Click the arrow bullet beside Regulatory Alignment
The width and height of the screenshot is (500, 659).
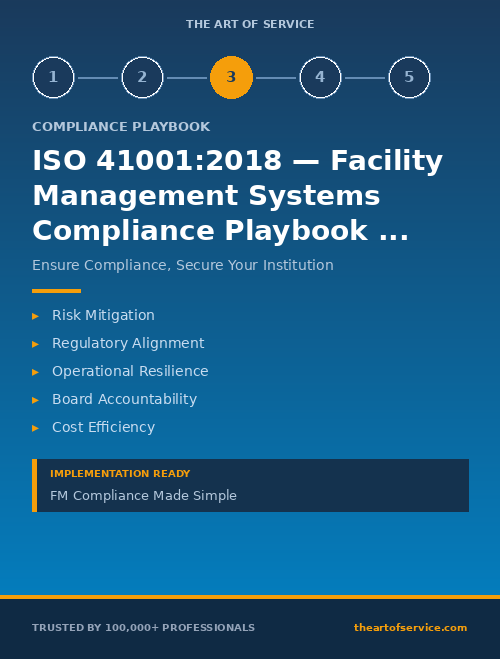[x=35, y=344]
